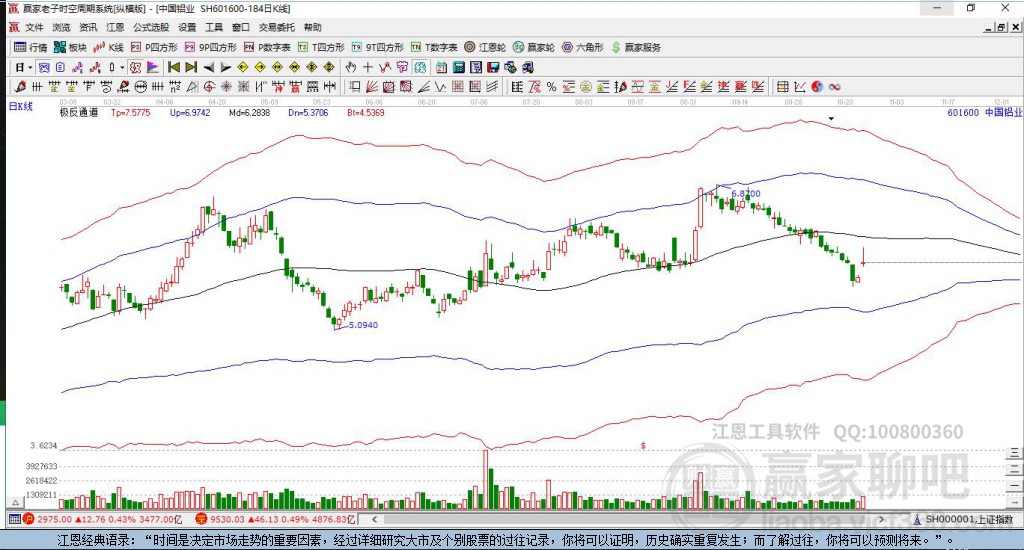
Task: Select the grid table icon
Action: click(x=782, y=86)
